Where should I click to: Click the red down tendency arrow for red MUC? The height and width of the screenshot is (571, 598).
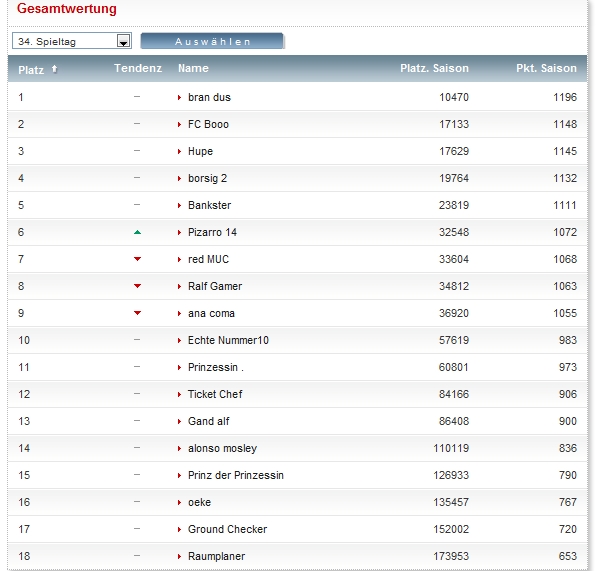(x=137, y=259)
